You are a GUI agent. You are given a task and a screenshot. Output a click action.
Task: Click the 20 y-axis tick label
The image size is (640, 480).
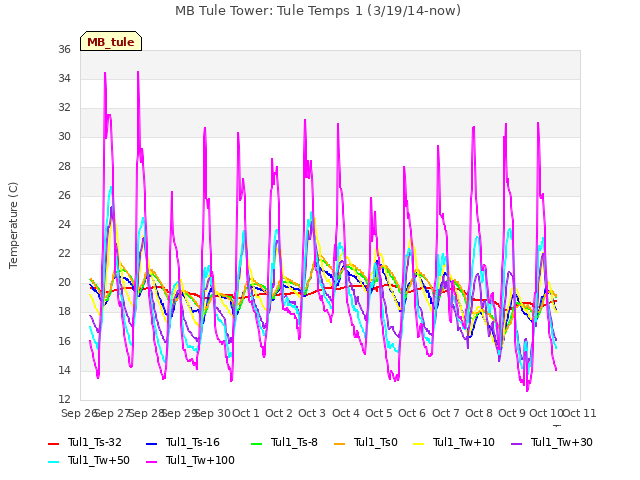pos(64,282)
